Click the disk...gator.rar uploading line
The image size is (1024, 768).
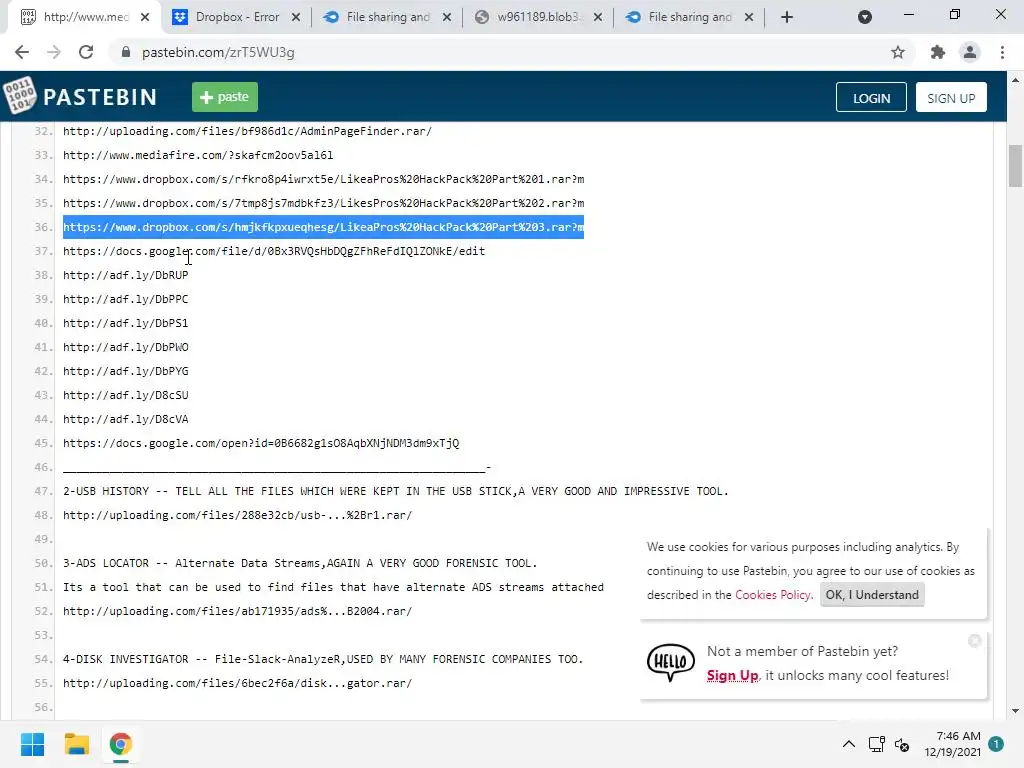(x=237, y=683)
